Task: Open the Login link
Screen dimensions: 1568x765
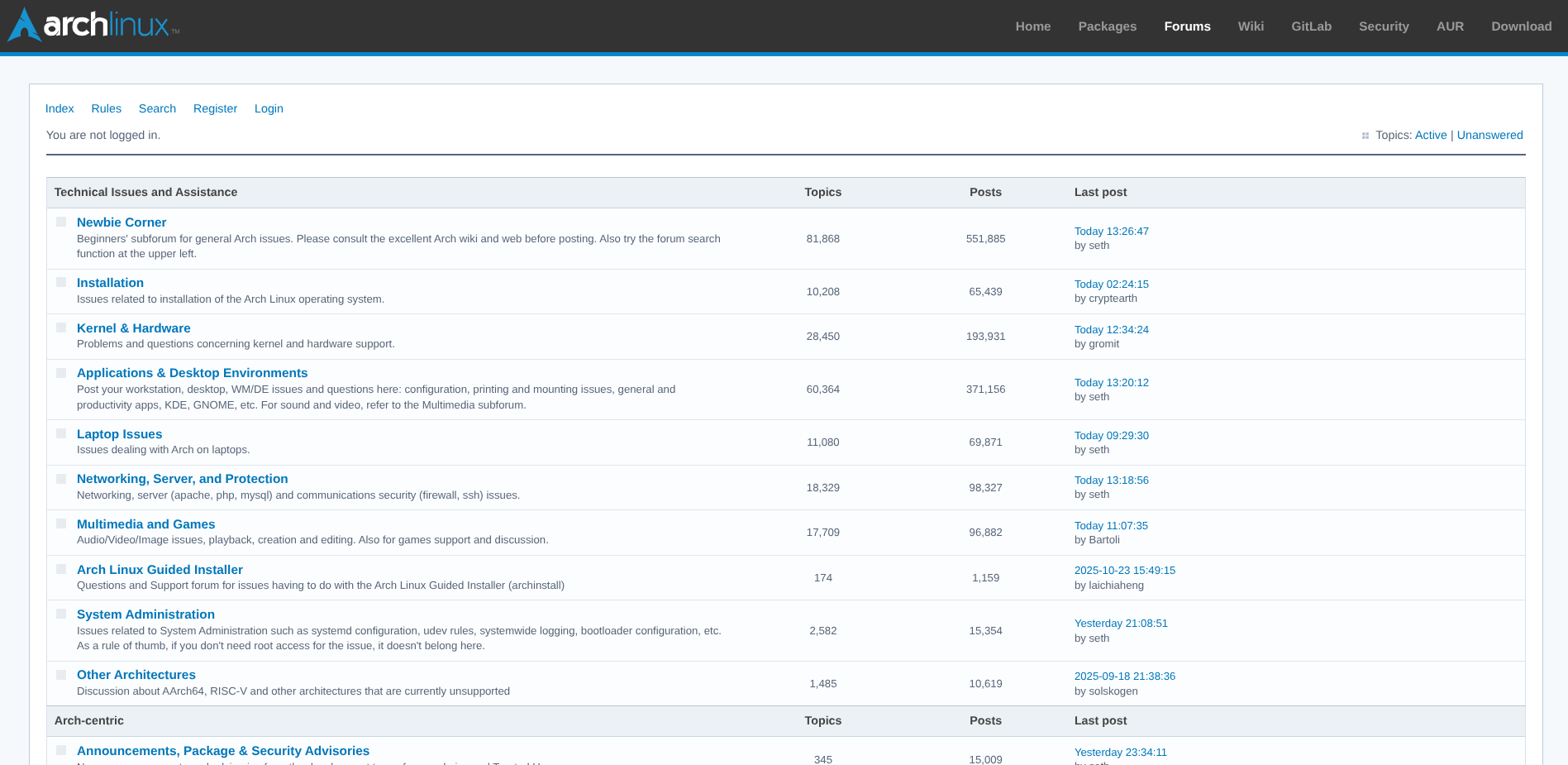Action: (269, 108)
